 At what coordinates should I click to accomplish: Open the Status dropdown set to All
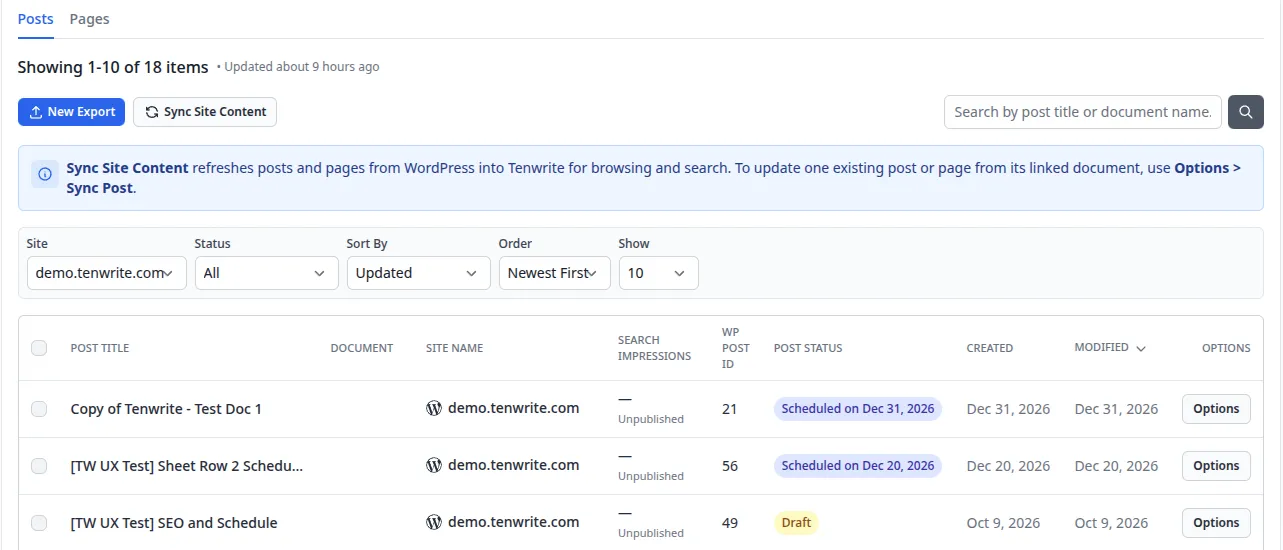pyautogui.click(x=267, y=273)
